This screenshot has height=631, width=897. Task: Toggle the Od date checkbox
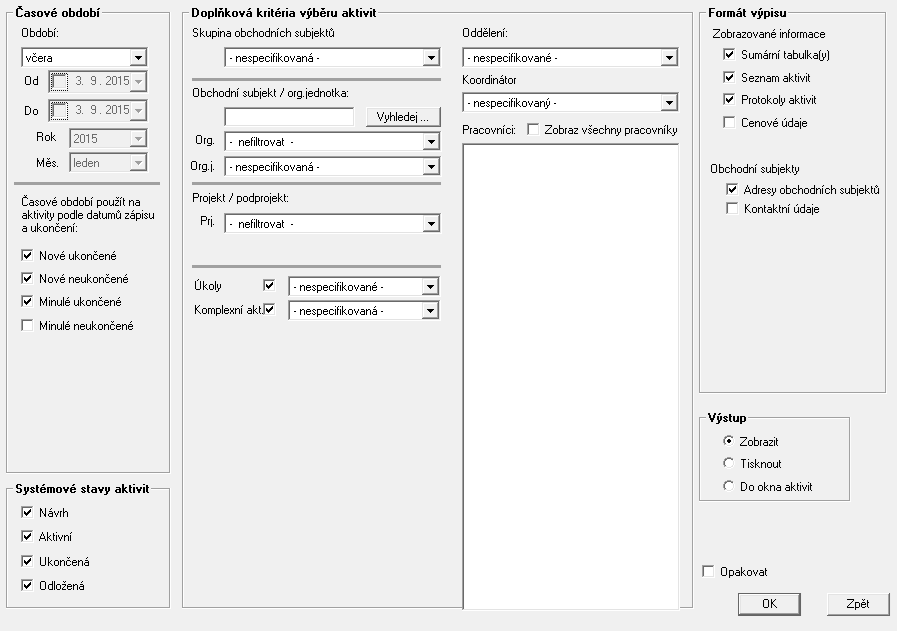click(59, 81)
